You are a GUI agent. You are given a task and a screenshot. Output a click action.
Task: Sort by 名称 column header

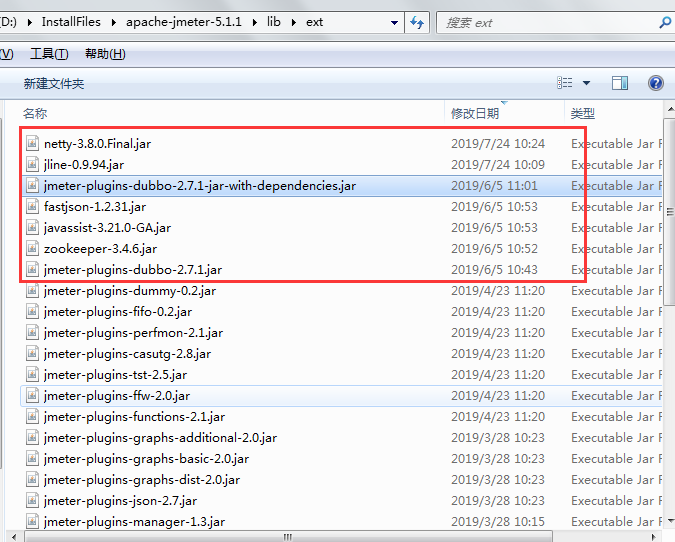tap(35, 114)
